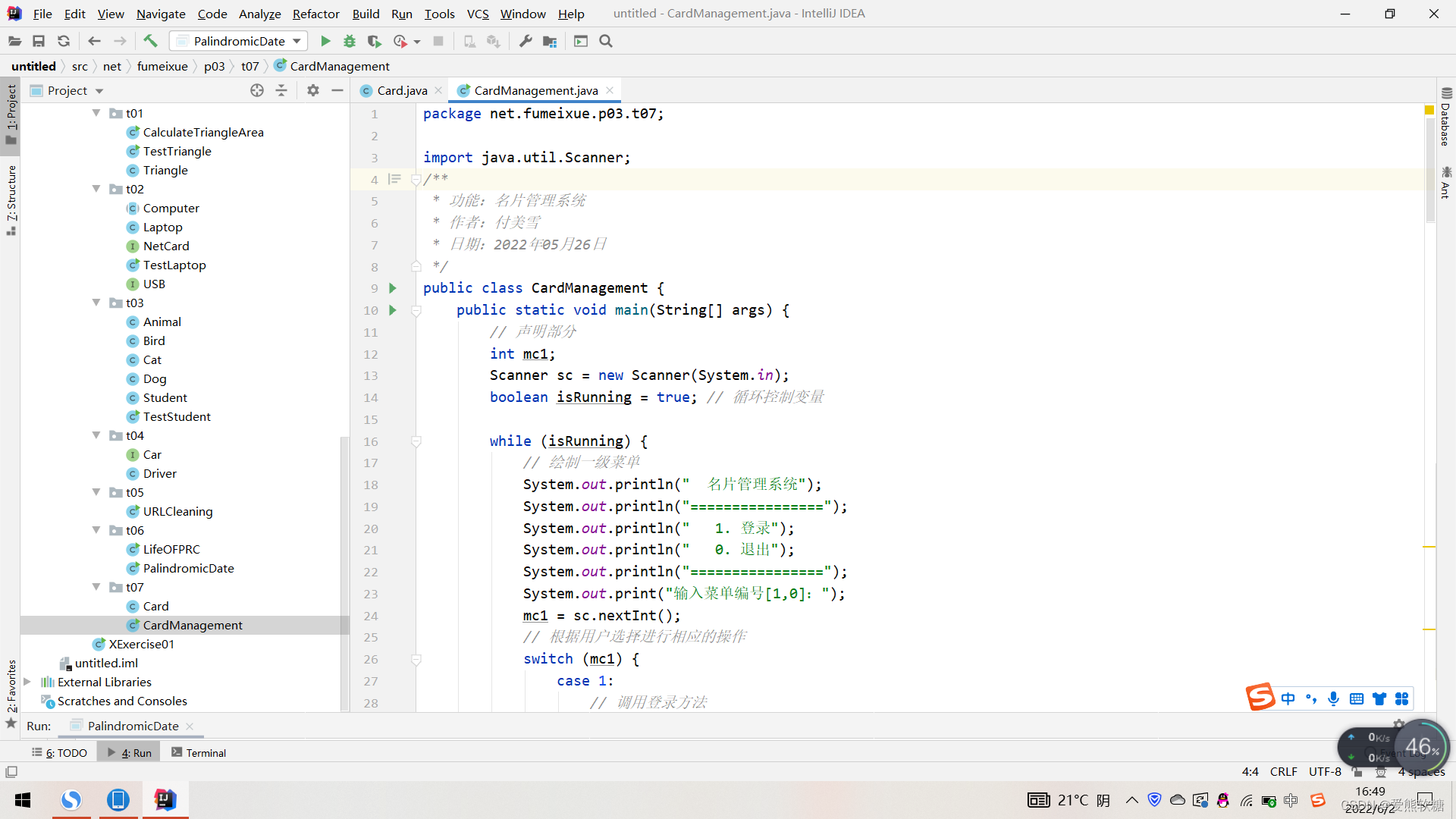Click the Project tree vertical scrollbar
This screenshot has width=1456, height=819.
345,573
